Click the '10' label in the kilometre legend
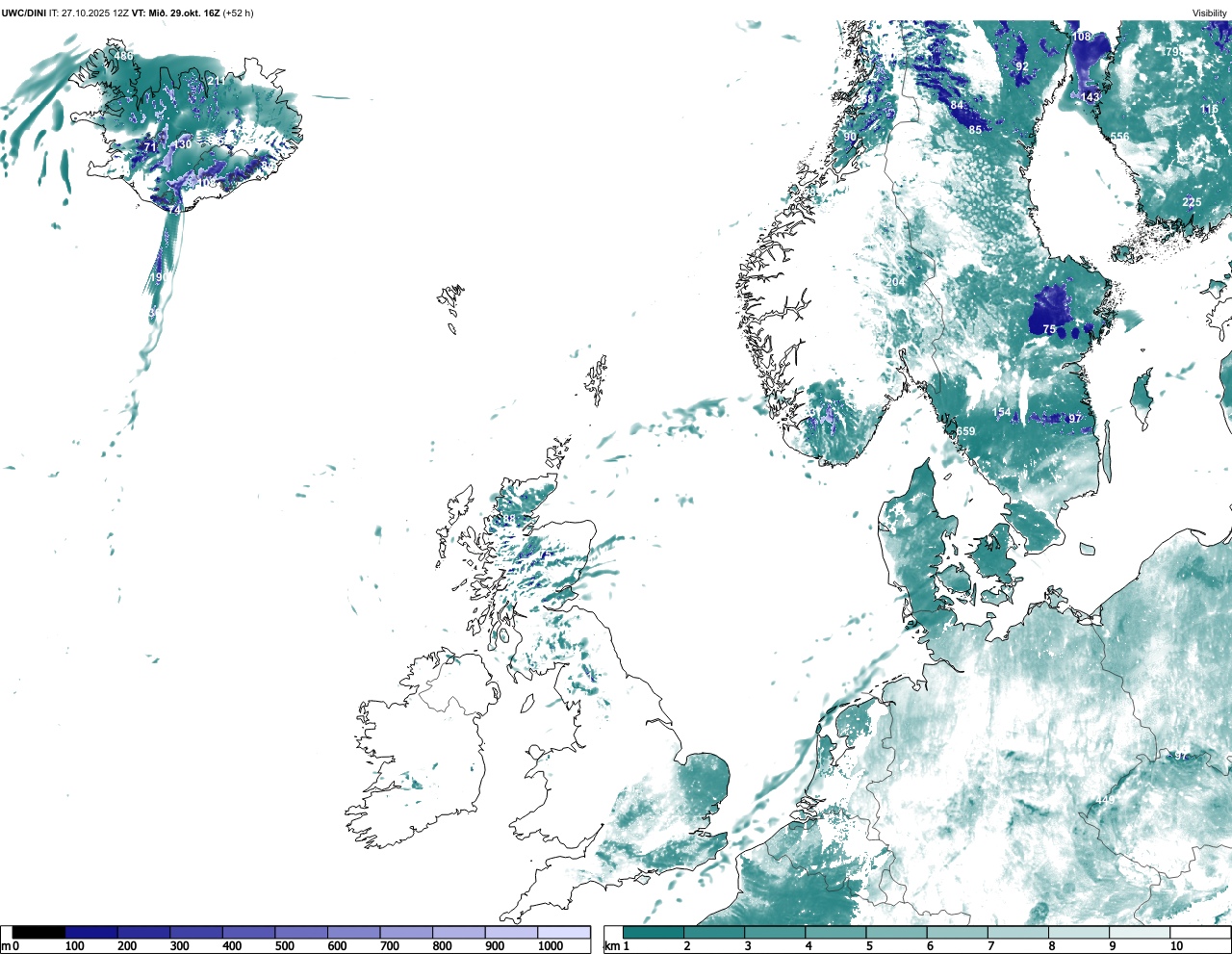Screen dimensions: 1232x954 coord(1176,946)
